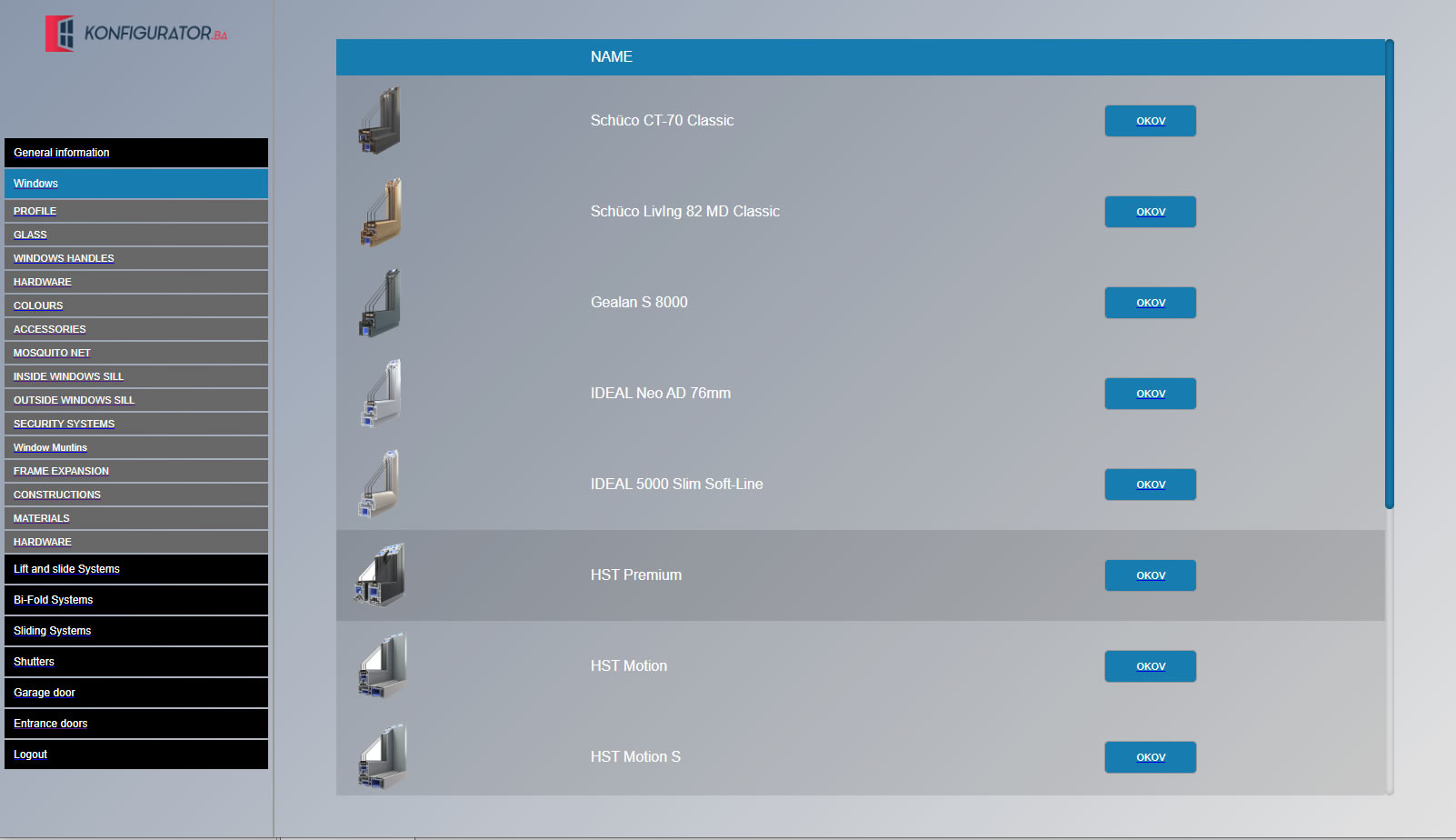The height and width of the screenshot is (840, 1456).
Task: Open OKOV for Gealan S 8000
Action: [x=1151, y=303]
